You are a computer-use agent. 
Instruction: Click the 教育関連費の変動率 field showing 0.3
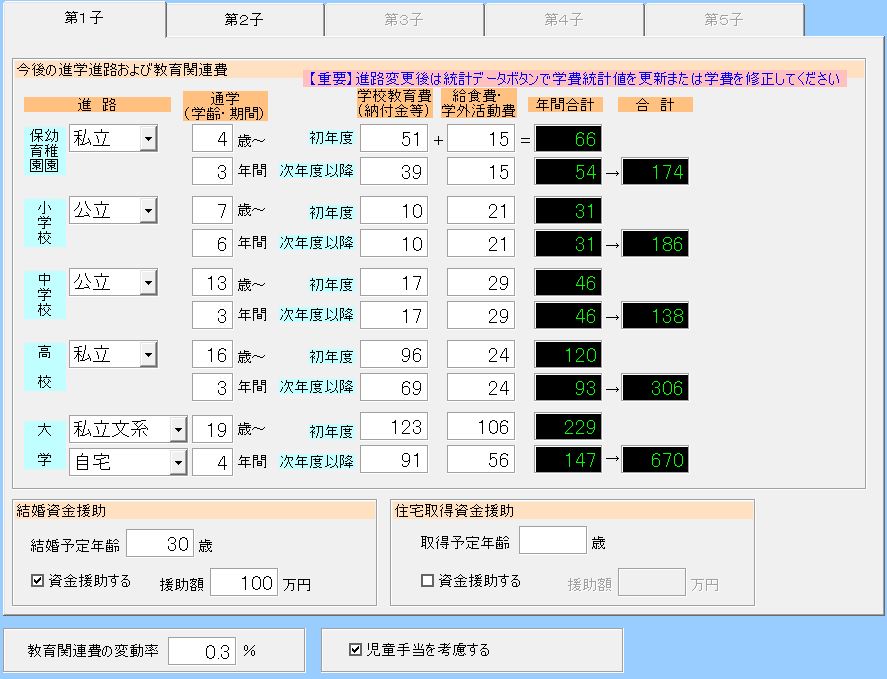click(x=201, y=651)
